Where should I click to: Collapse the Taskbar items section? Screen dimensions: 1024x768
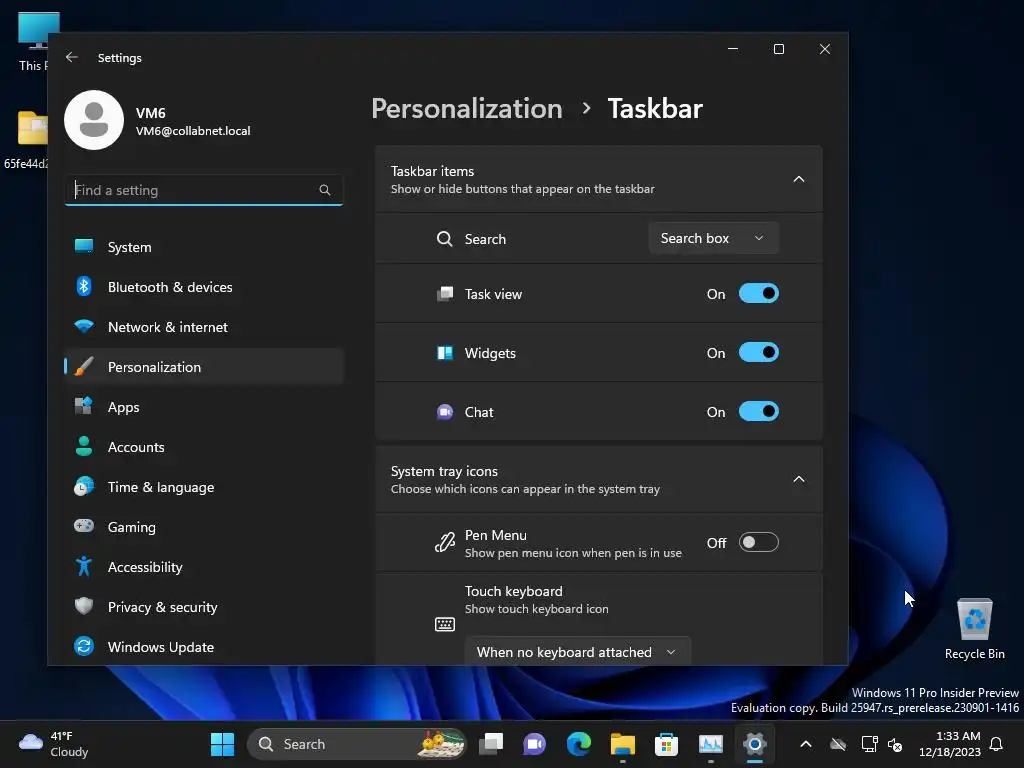[x=799, y=179]
